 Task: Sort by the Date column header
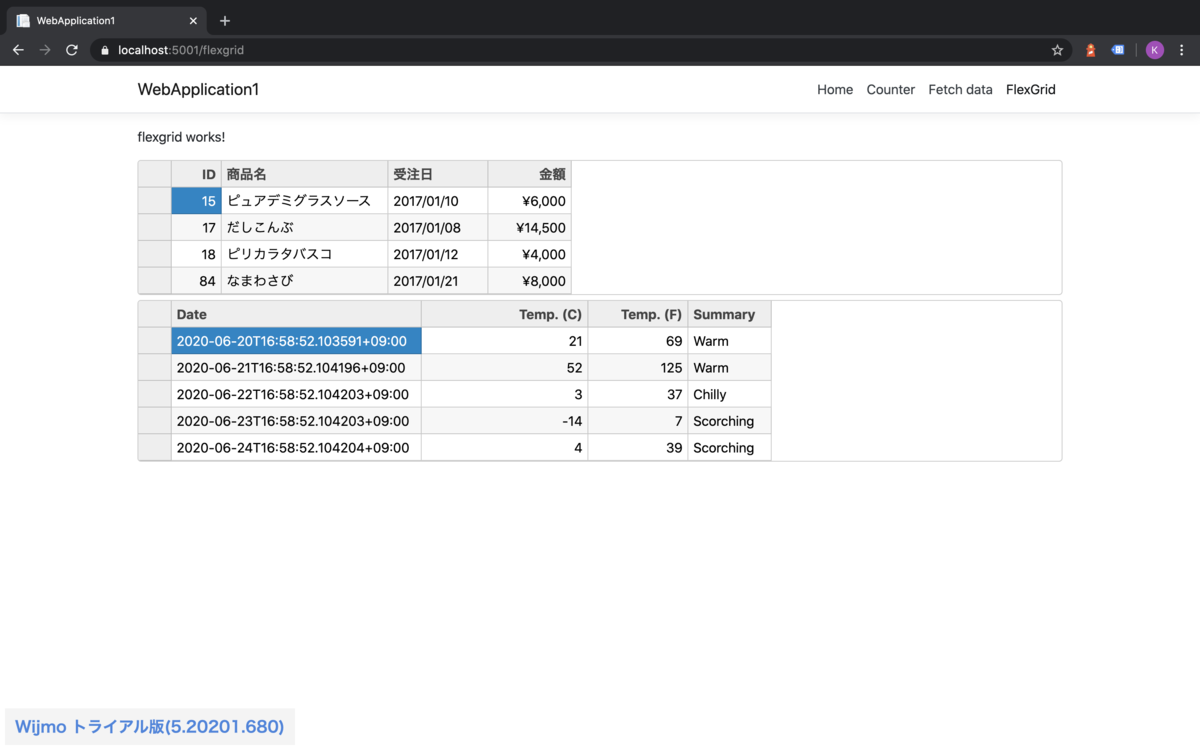296,314
